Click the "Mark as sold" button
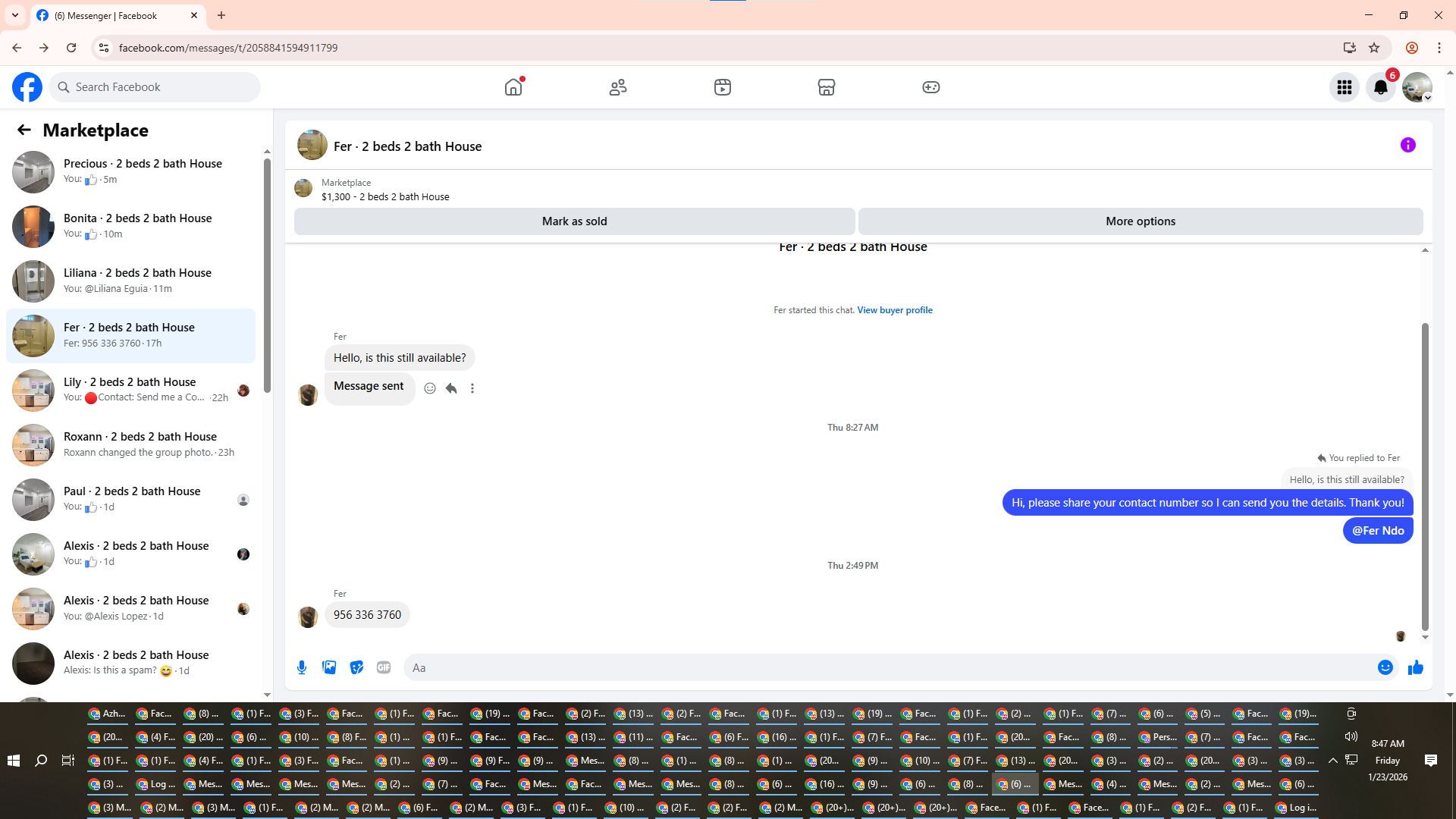The width and height of the screenshot is (1456, 819). click(574, 221)
